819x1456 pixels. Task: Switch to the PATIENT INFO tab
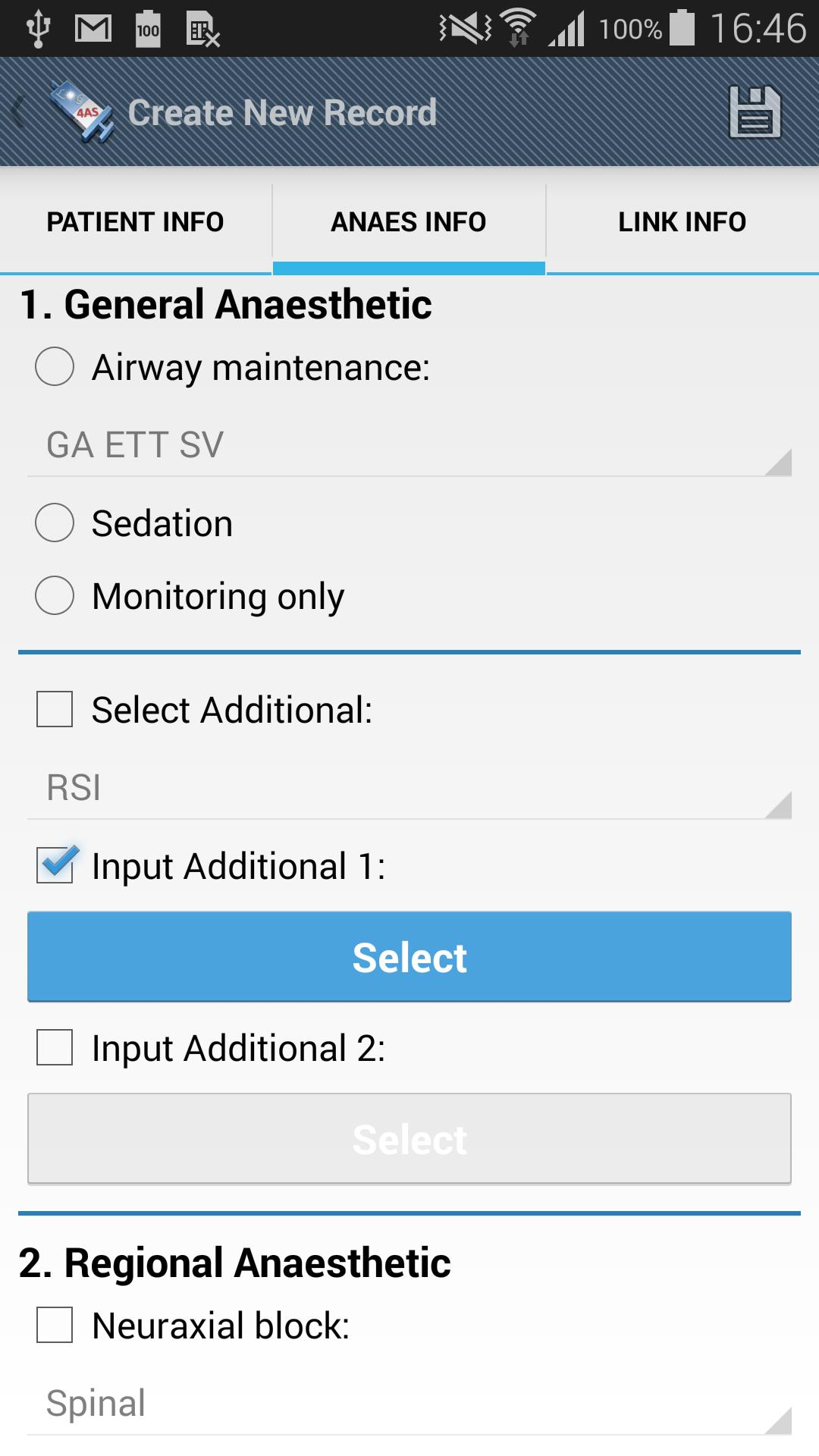(x=136, y=222)
